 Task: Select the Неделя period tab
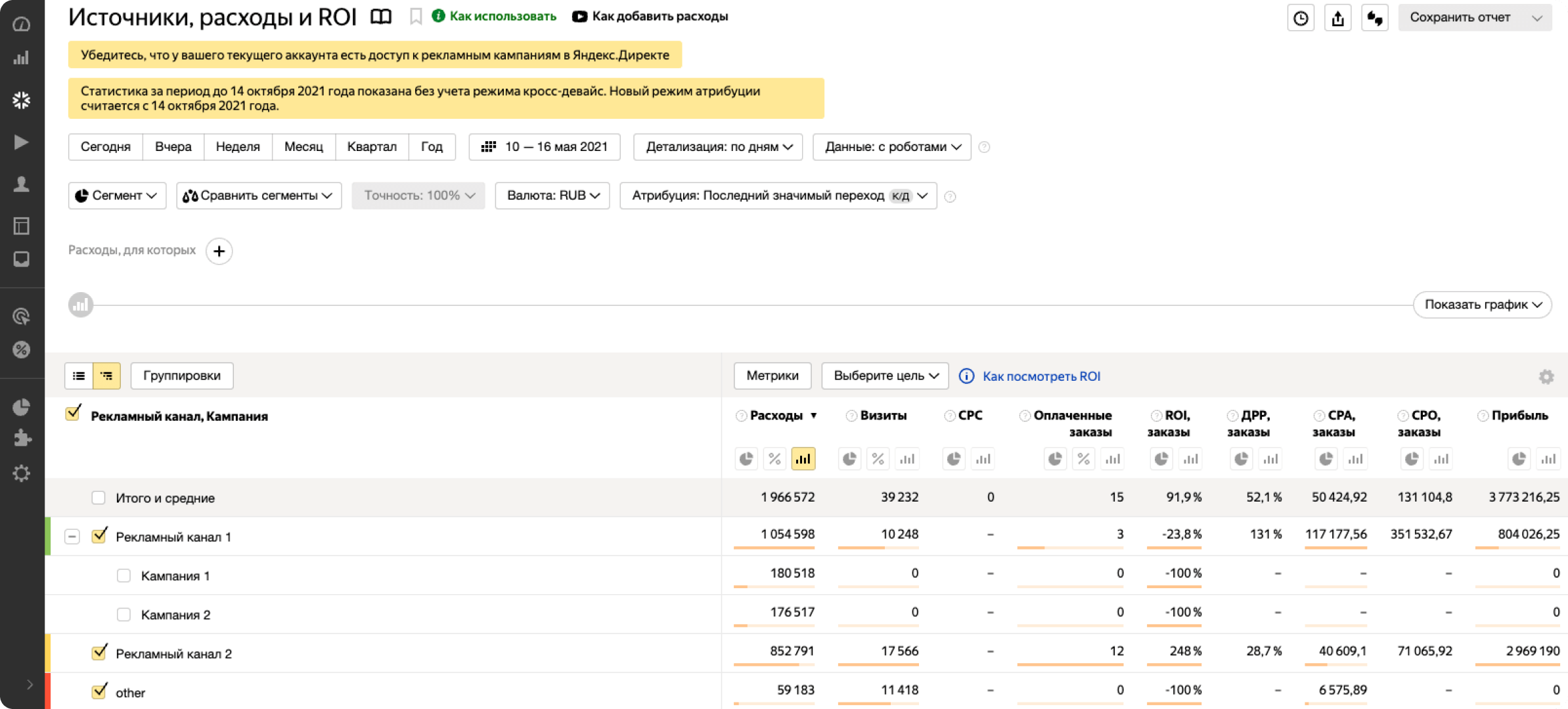238,147
